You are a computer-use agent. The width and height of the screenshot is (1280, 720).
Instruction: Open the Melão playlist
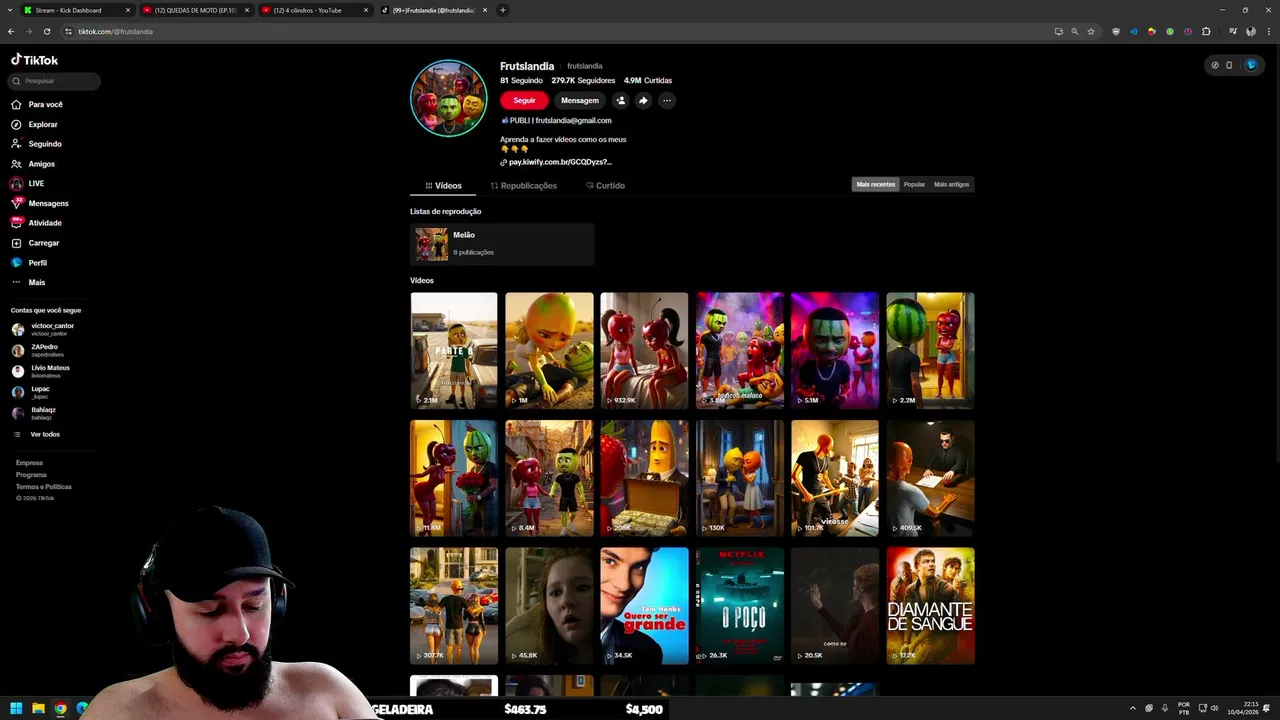point(502,244)
